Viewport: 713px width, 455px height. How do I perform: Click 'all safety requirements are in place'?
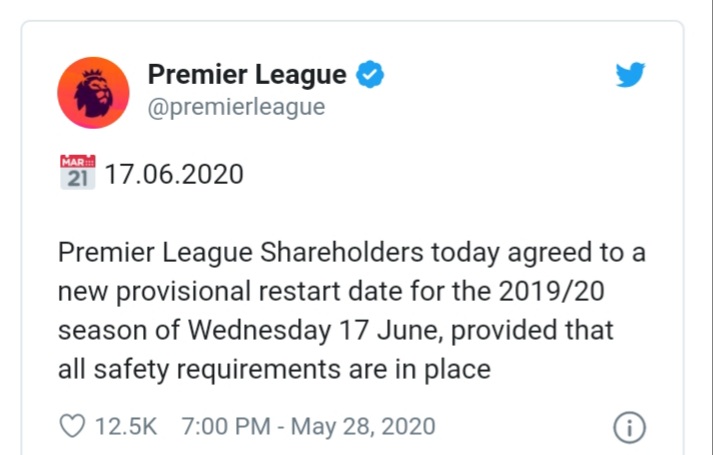pos(274,369)
